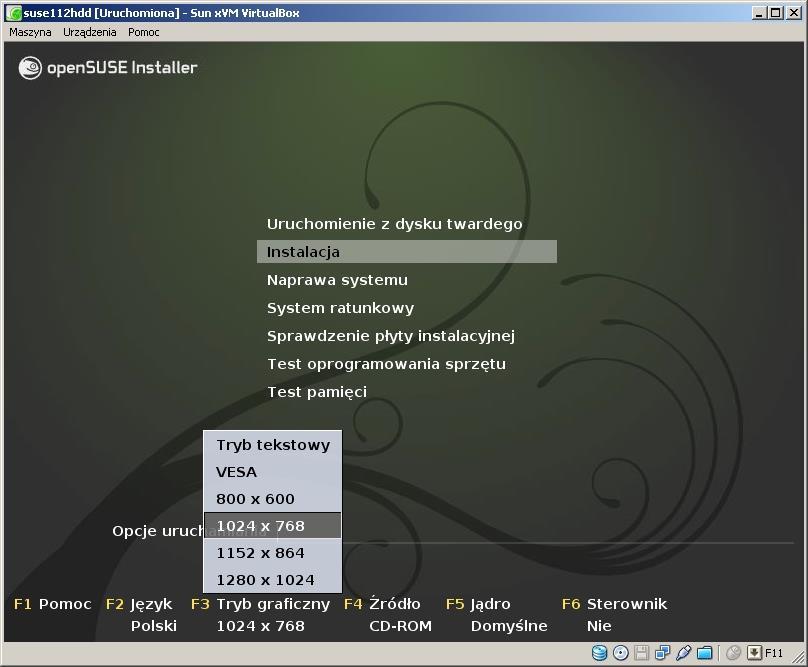Choose 800 x 600 resolution
Viewport: 808px width, 667px height.
(x=273, y=499)
